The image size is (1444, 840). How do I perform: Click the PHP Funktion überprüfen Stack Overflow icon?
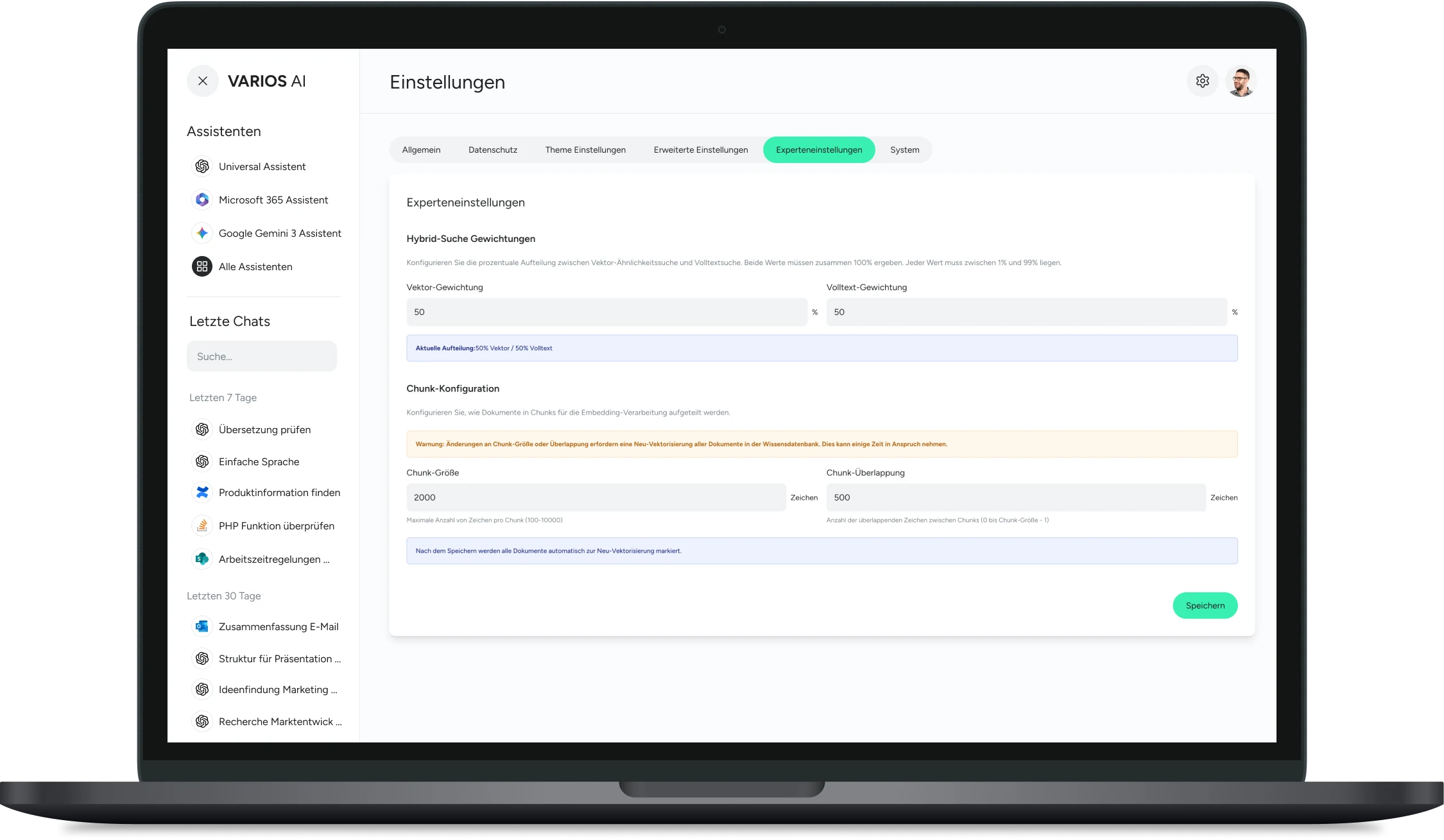[x=202, y=526]
